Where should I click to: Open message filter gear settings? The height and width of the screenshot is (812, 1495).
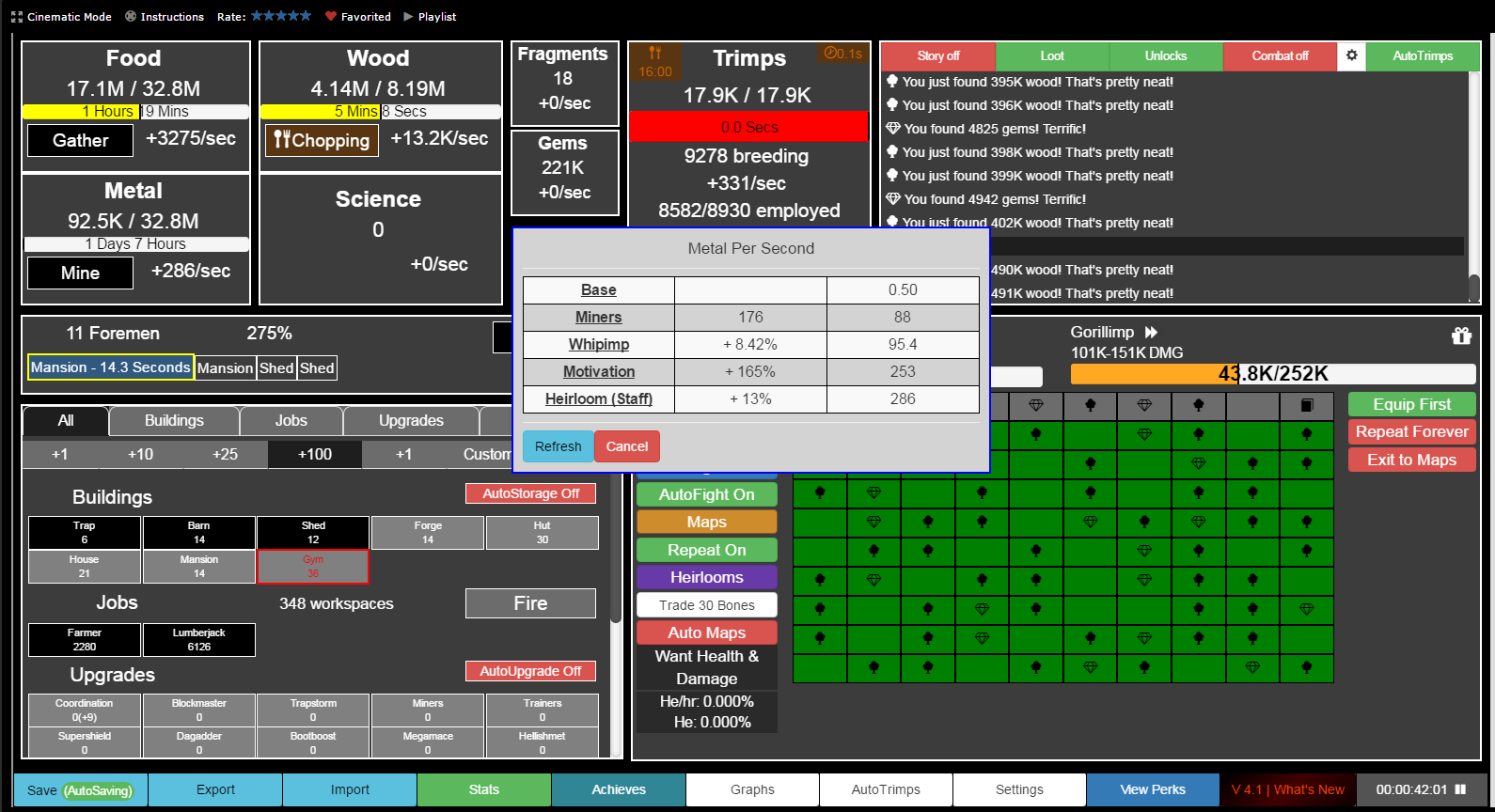(x=1351, y=55)
